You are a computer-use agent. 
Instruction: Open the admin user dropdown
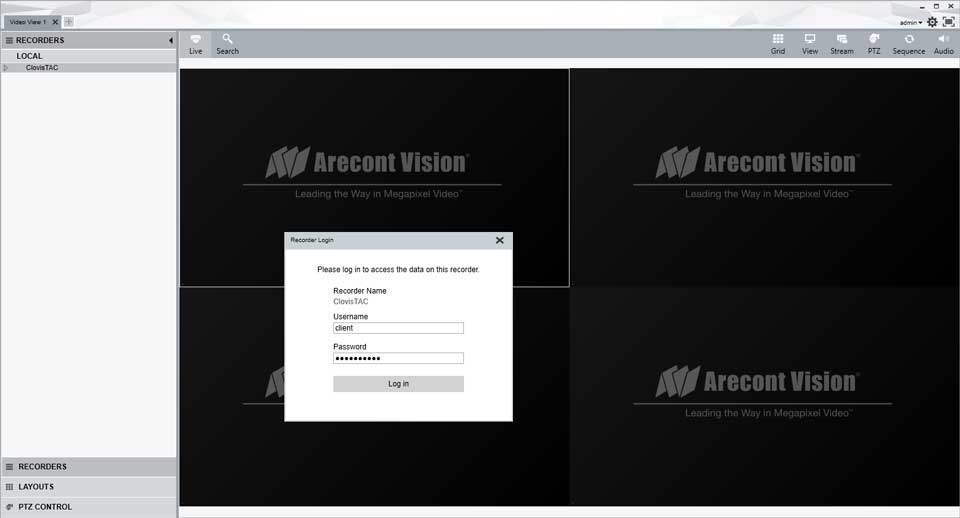[910, 22]
